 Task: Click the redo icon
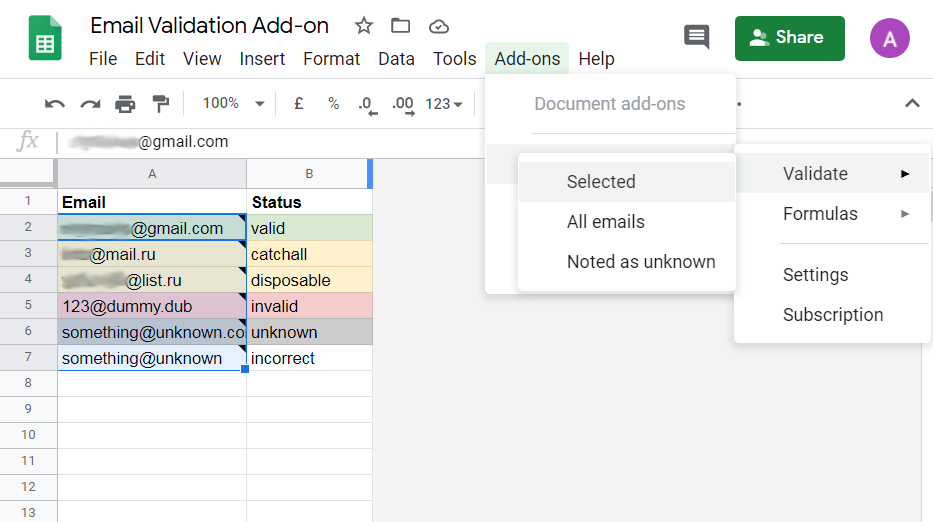90,104
